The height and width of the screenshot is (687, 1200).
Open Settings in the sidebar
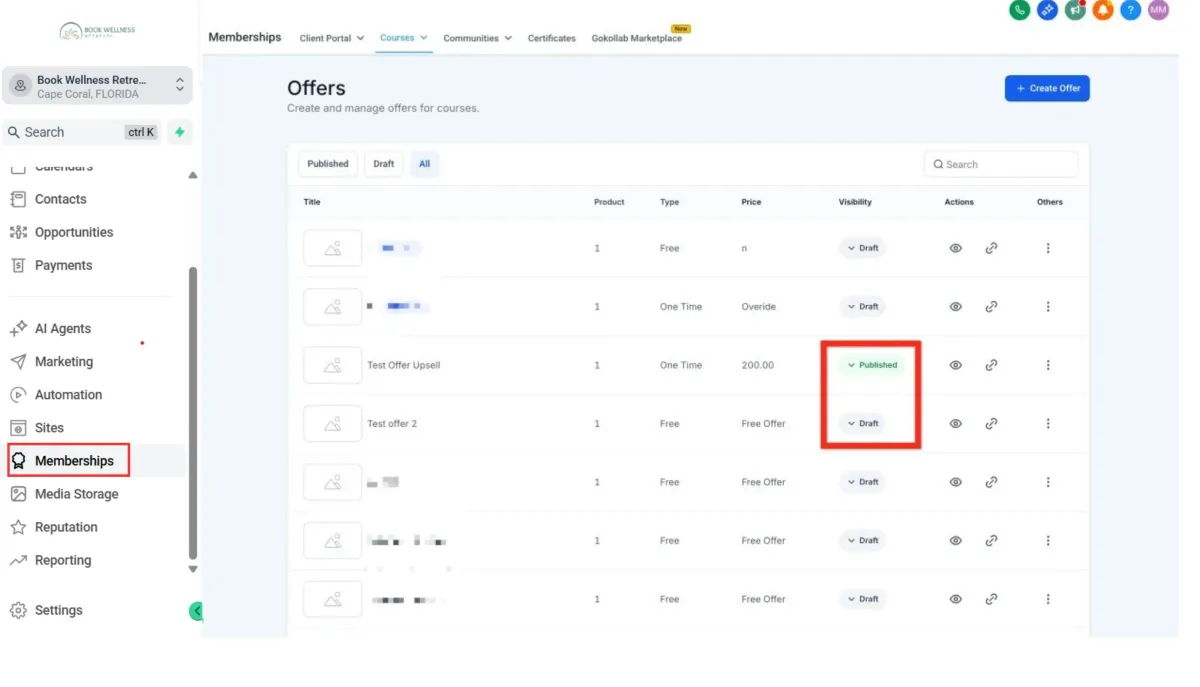tap(58, 610)
